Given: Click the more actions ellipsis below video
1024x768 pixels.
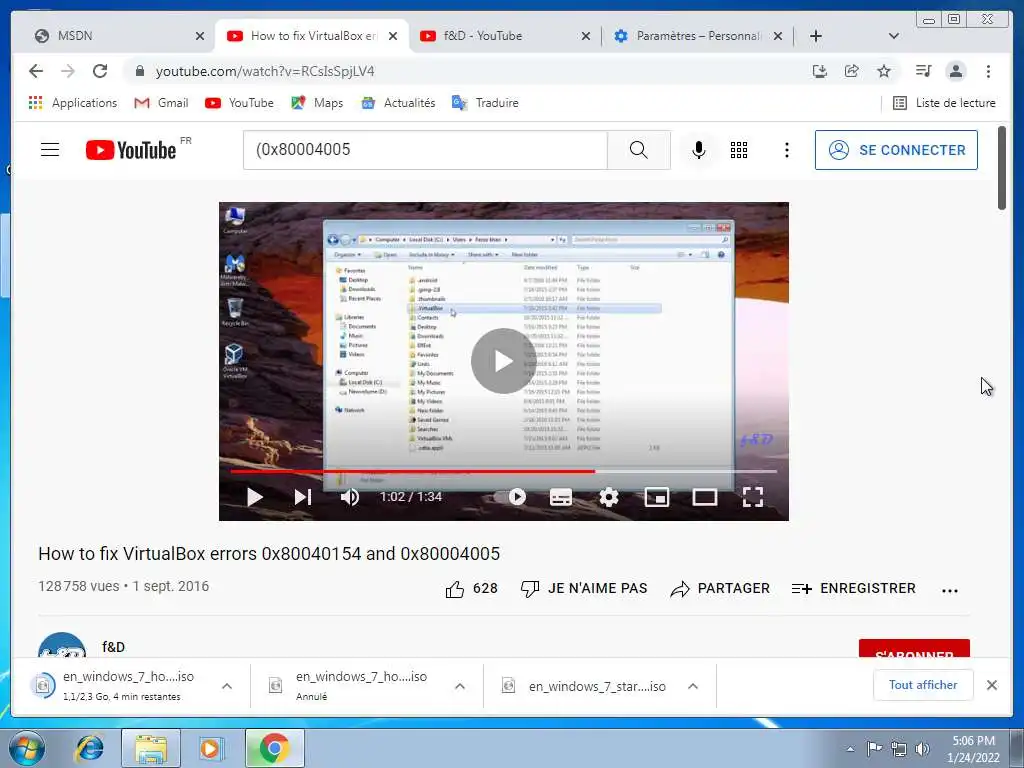Looking at the screenshot, I should [x=950, y=590].
